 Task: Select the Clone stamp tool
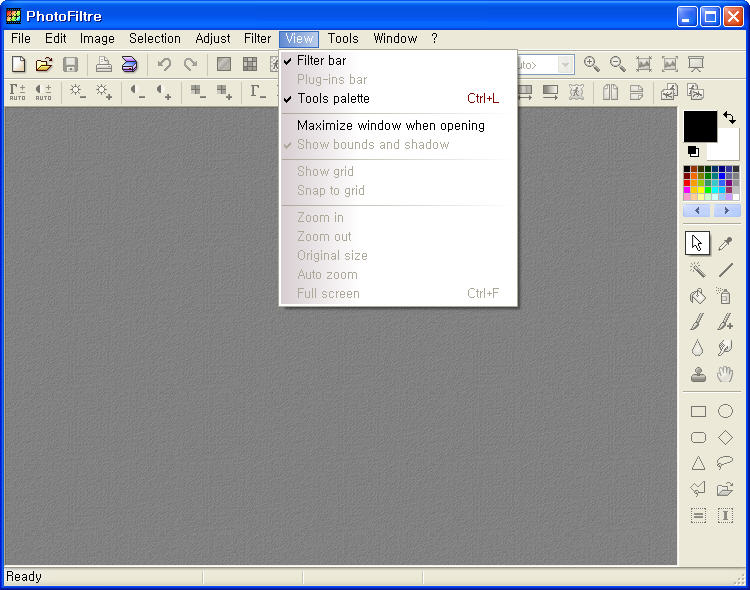(698, 374)
